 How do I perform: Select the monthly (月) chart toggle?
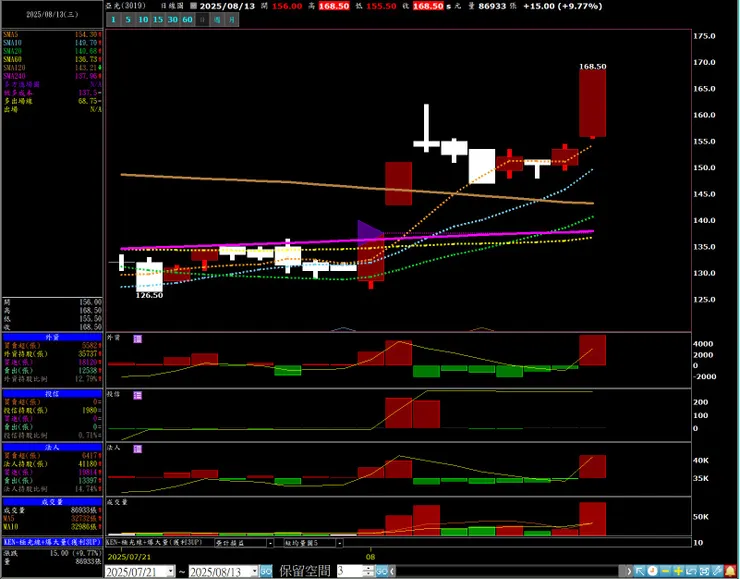[232, 19]
